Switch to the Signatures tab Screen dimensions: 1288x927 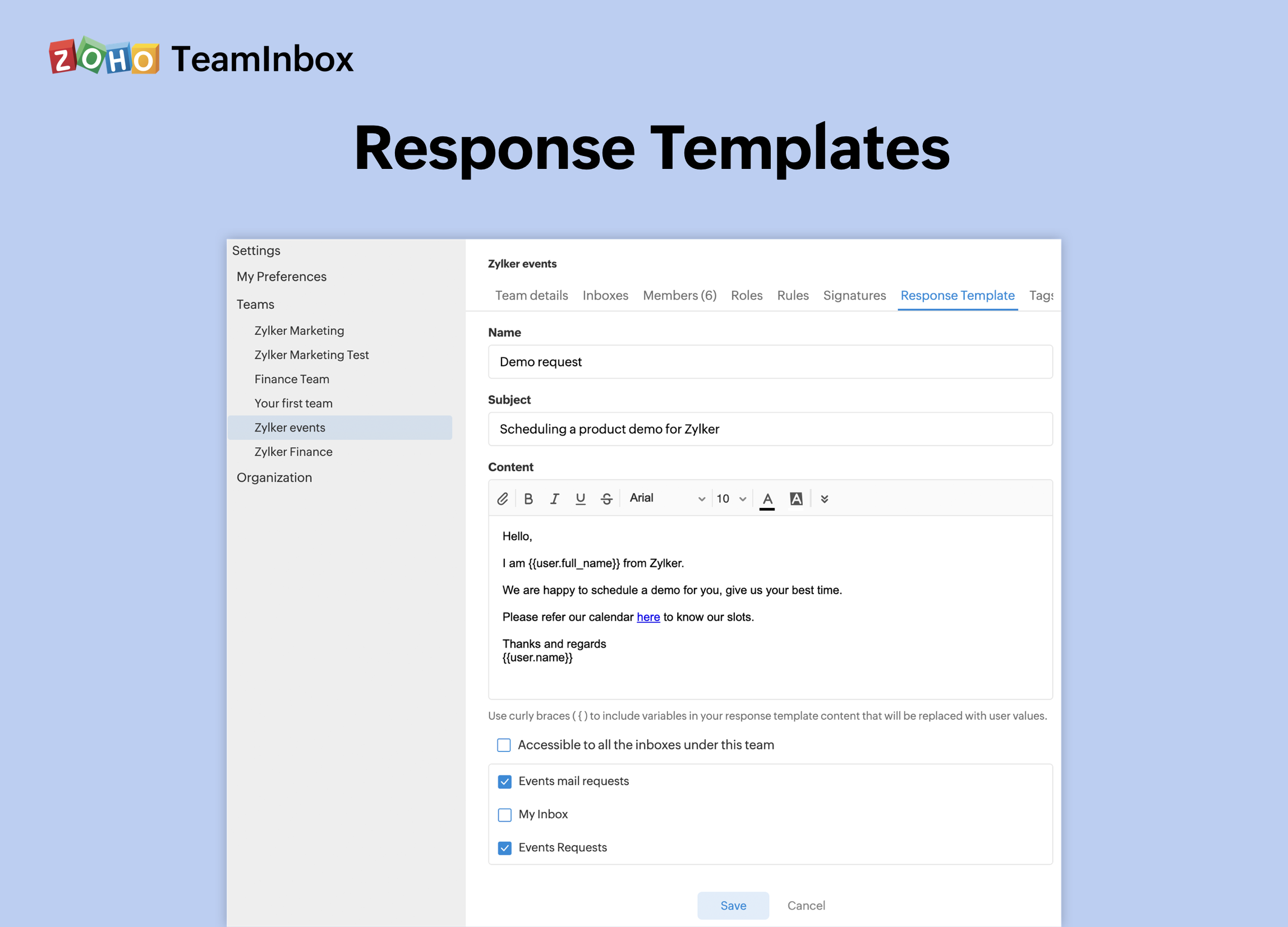pyautogui.click(x=854, y=295)
